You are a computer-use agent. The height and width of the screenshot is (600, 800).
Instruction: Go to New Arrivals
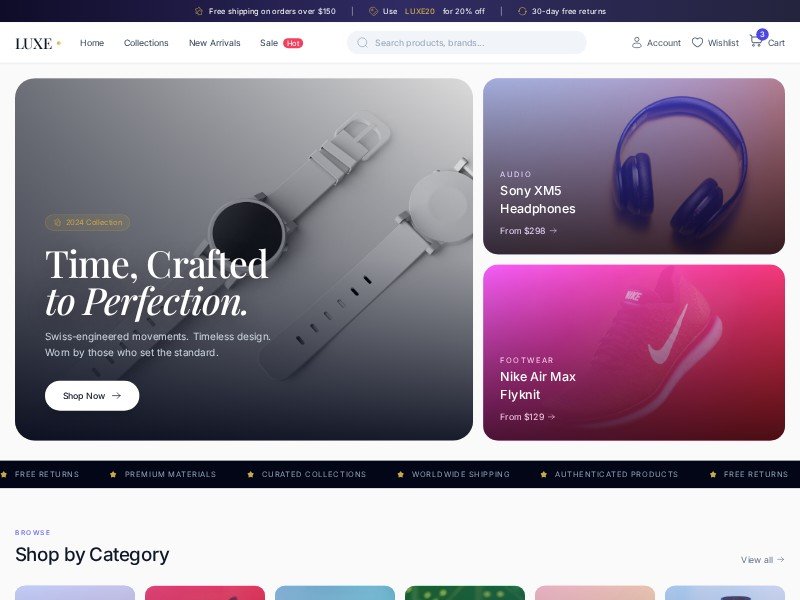click(214, 43)
